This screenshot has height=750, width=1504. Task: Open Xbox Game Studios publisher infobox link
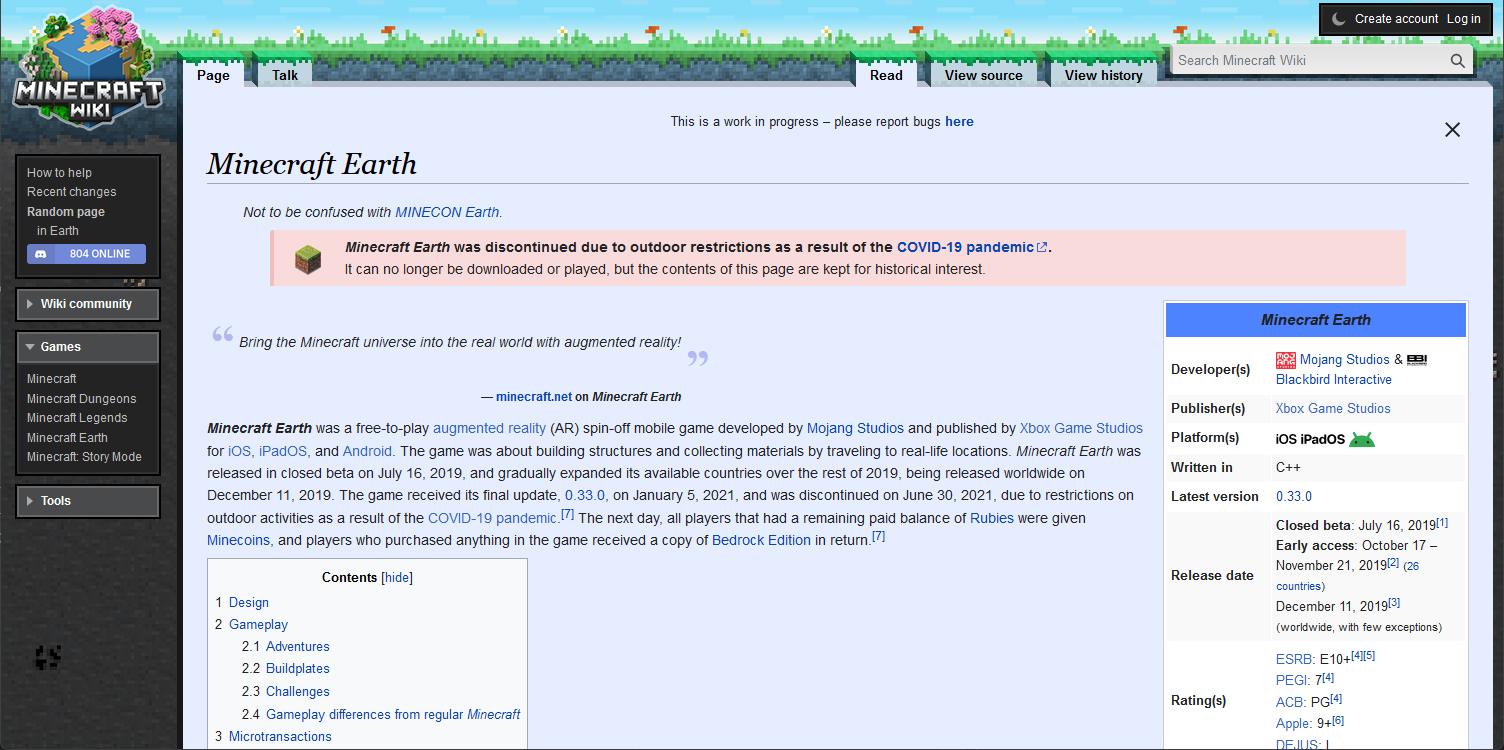click(x=1333, y=409)
